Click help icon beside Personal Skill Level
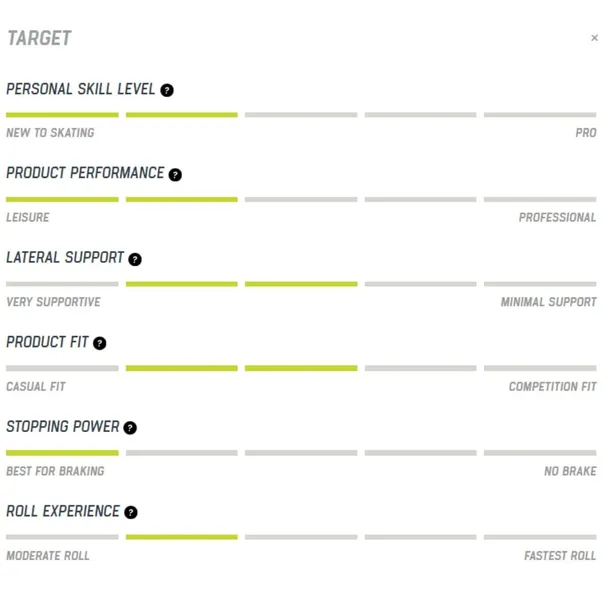Viewport: 610px width, 610px height. (x=167, y=90)
